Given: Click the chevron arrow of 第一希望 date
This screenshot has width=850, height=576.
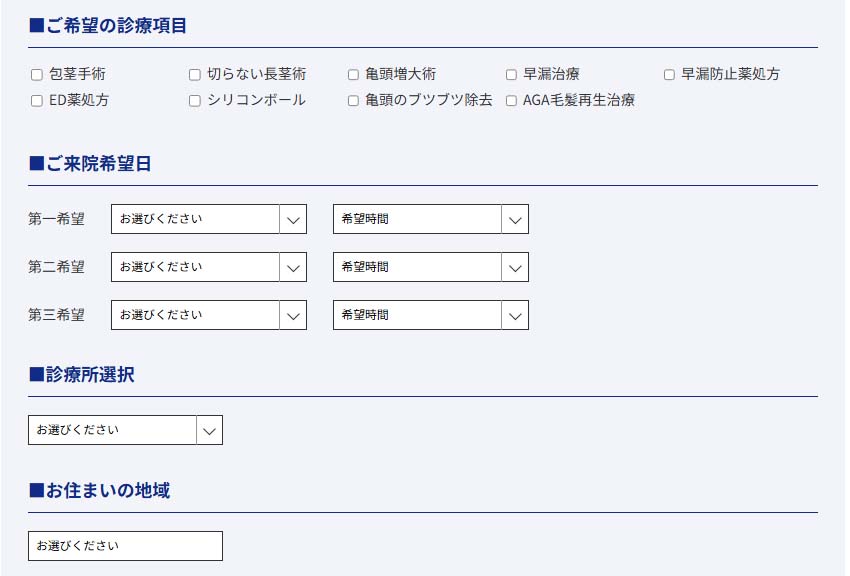Looking at the screenshot, I should point(293,219).
